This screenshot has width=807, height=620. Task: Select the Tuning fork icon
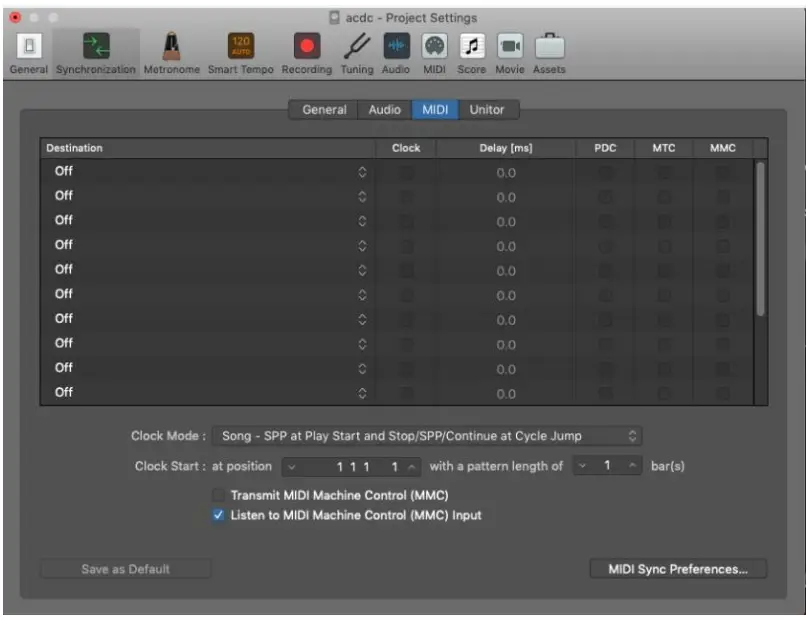coord(356,46)
